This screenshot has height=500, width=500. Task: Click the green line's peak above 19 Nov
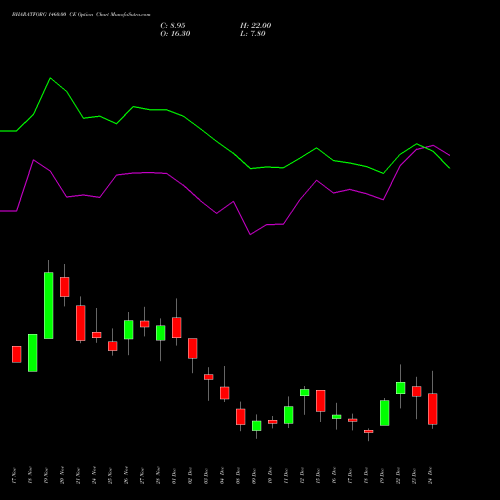pyautogui.click(x=50, y=78)
